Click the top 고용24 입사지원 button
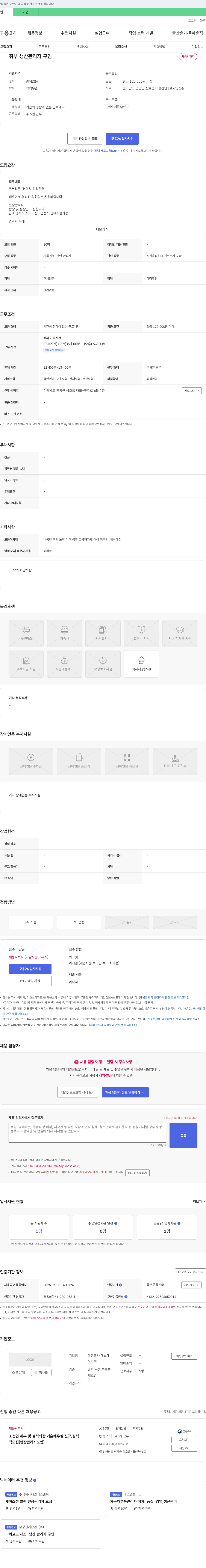The image size is (206, 1568). (122, 139)
